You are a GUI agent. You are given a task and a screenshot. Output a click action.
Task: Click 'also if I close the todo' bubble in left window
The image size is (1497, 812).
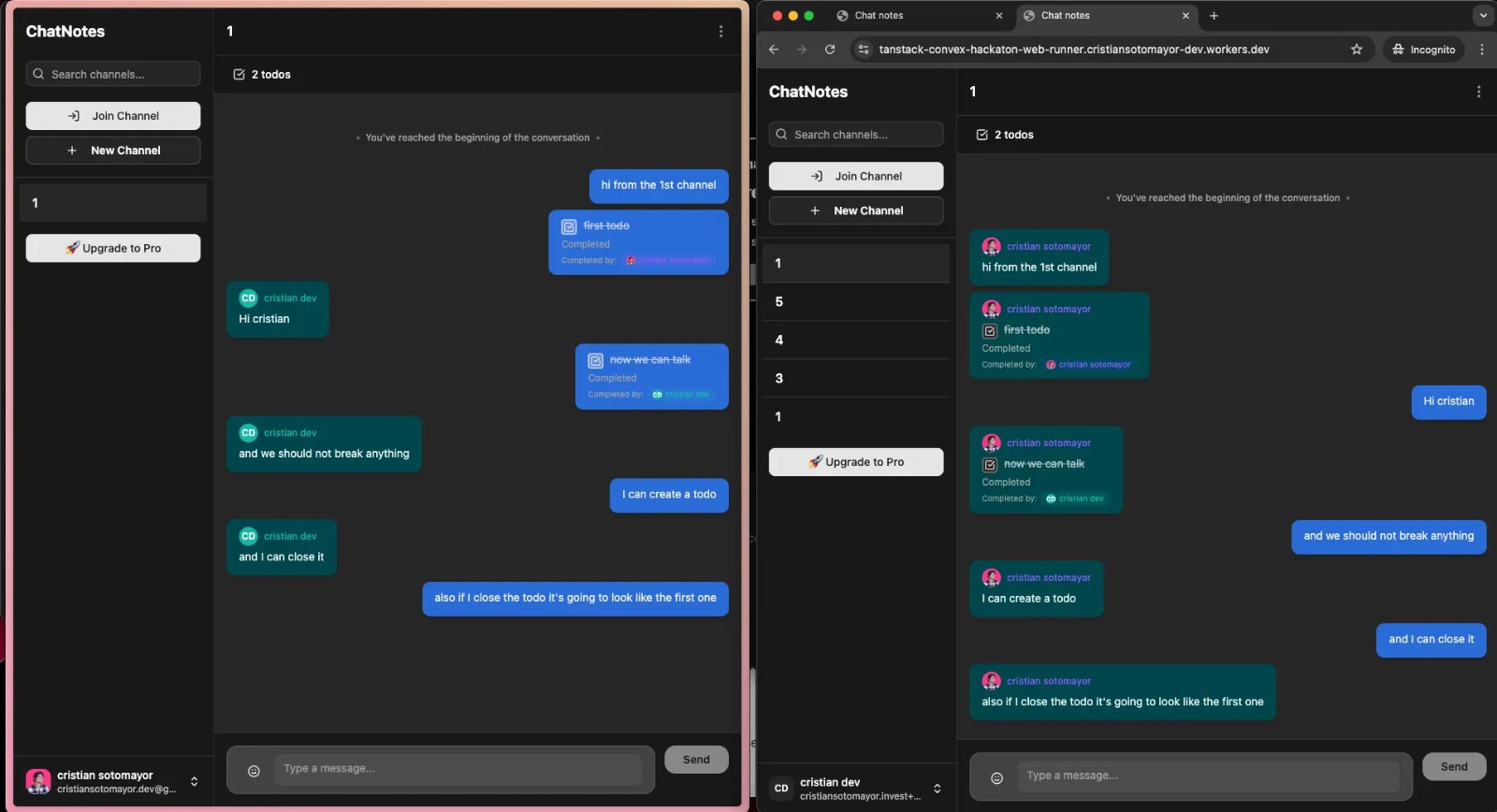pyautogui.click(x=575, y=599)
